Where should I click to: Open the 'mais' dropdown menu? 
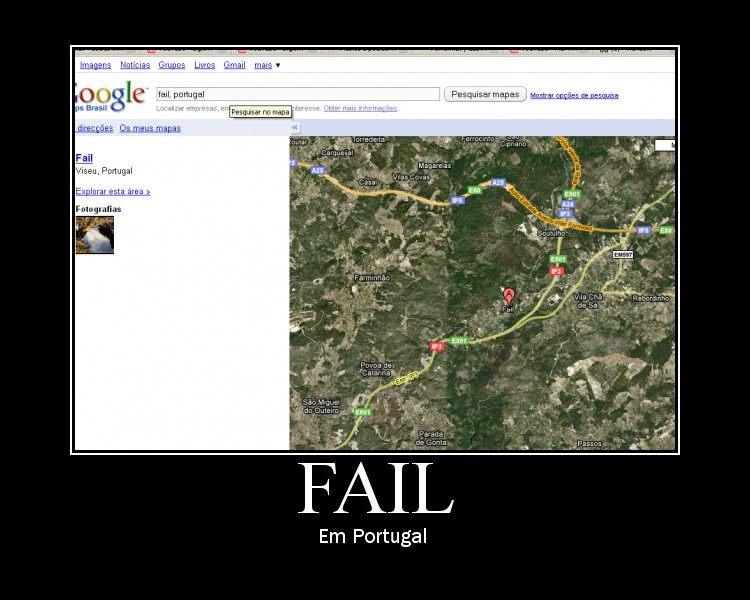[267, 65]
